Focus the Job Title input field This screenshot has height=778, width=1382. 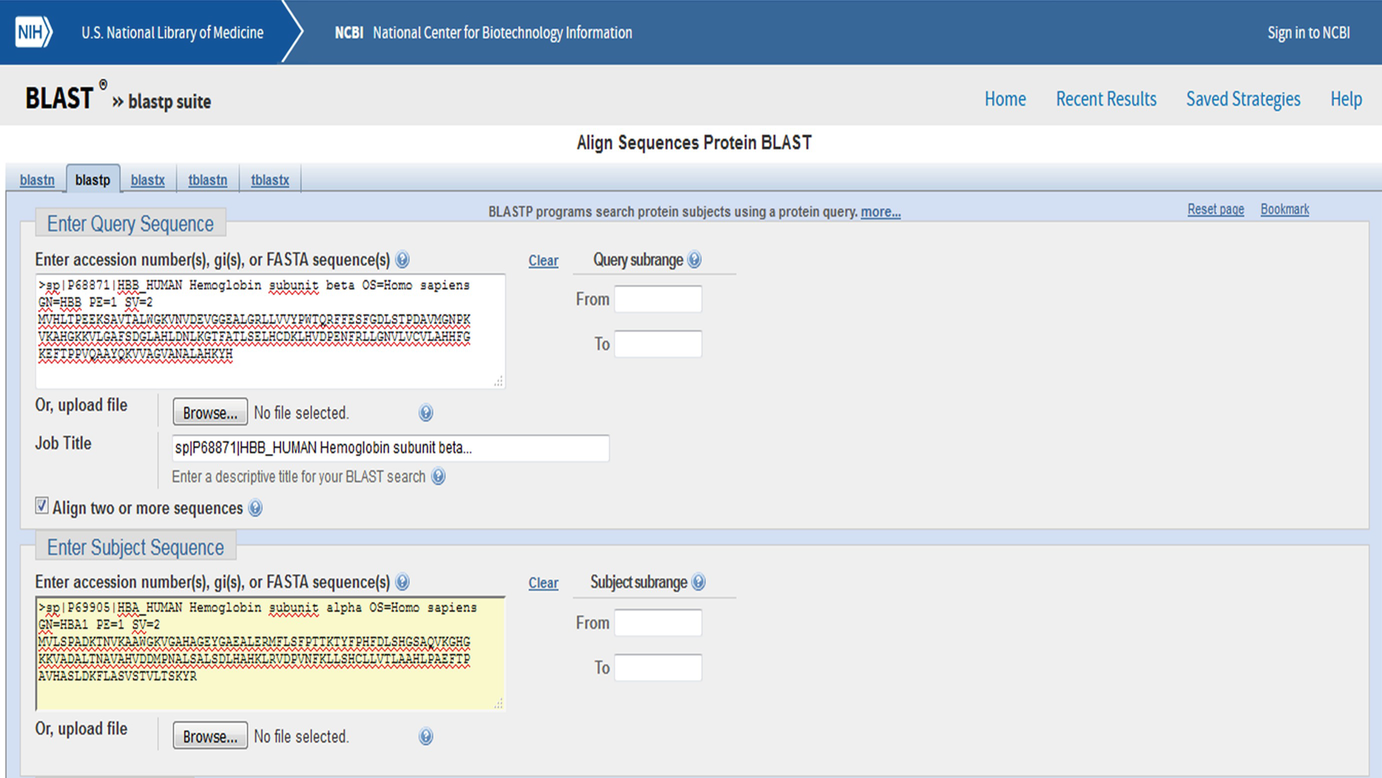click(x=390, y=448)
